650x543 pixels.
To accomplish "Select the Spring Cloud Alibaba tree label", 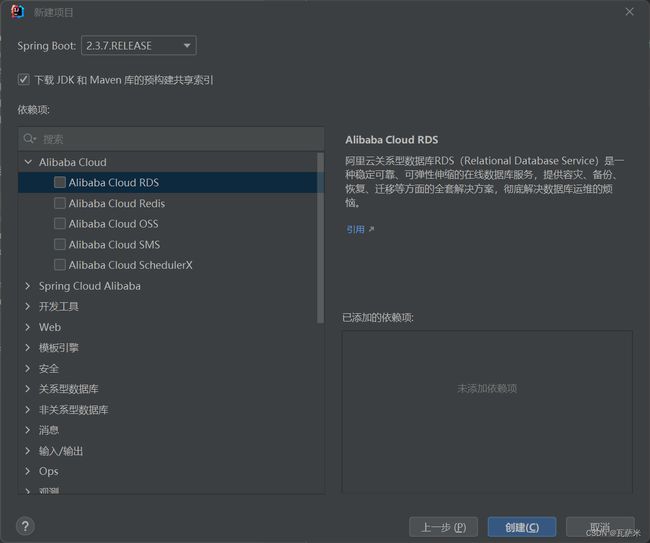I will tap(90, 286).
